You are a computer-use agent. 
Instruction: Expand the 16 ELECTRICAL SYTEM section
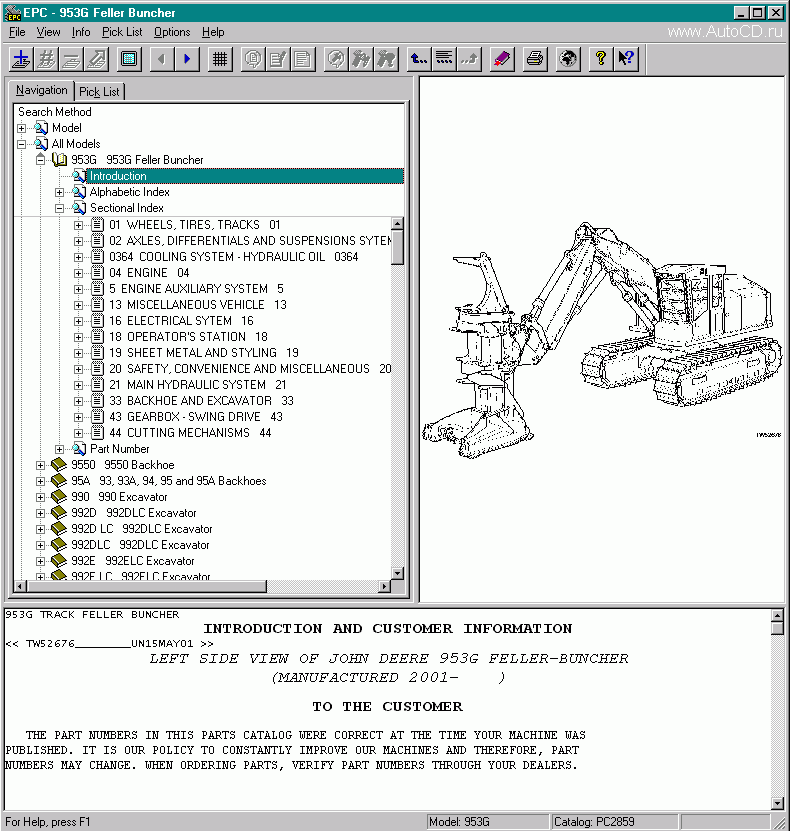(78, 321)
